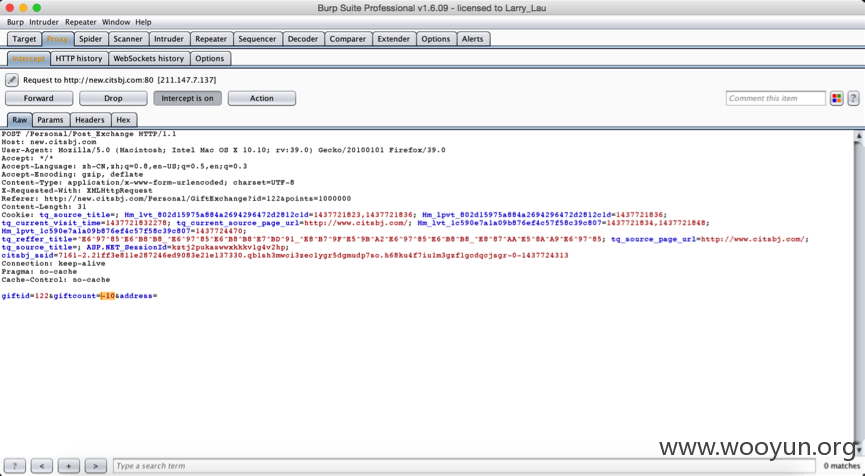This screenshot has height=476, width=865.
Task: Open the main Options tab
Action: [436, 39]
